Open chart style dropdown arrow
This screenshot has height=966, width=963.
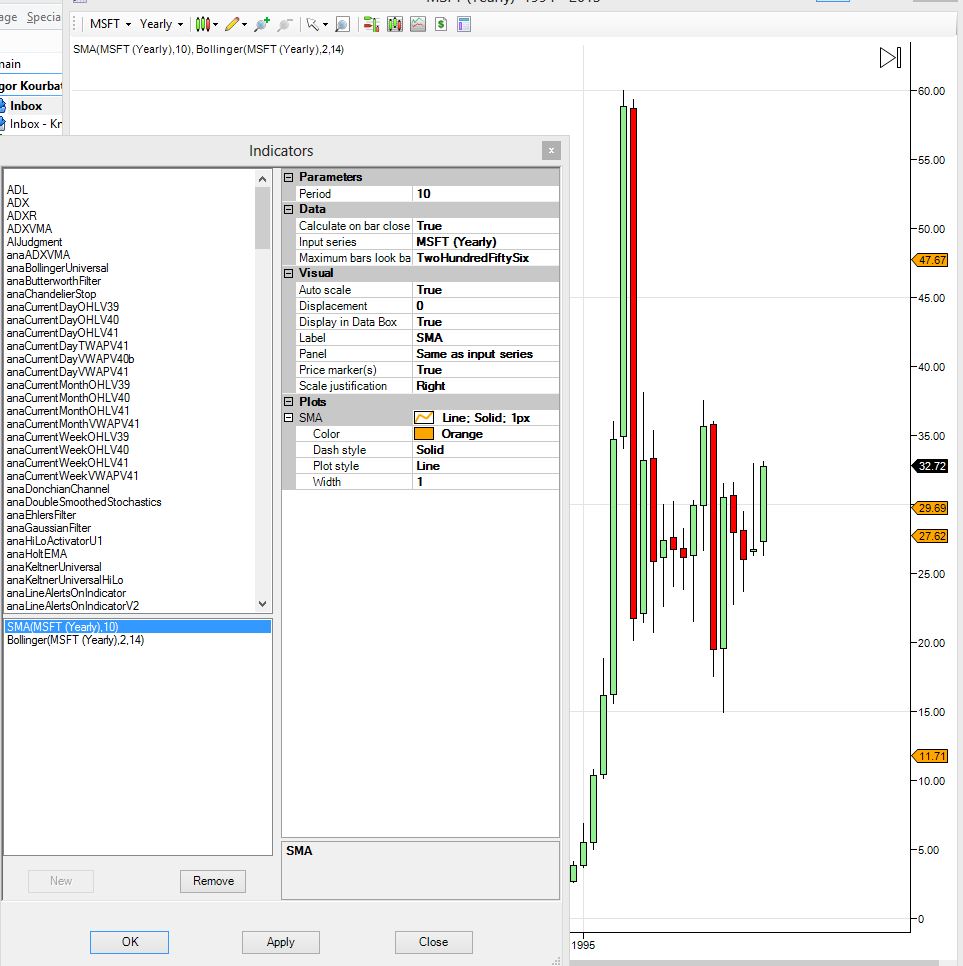(x=216, y=25)
